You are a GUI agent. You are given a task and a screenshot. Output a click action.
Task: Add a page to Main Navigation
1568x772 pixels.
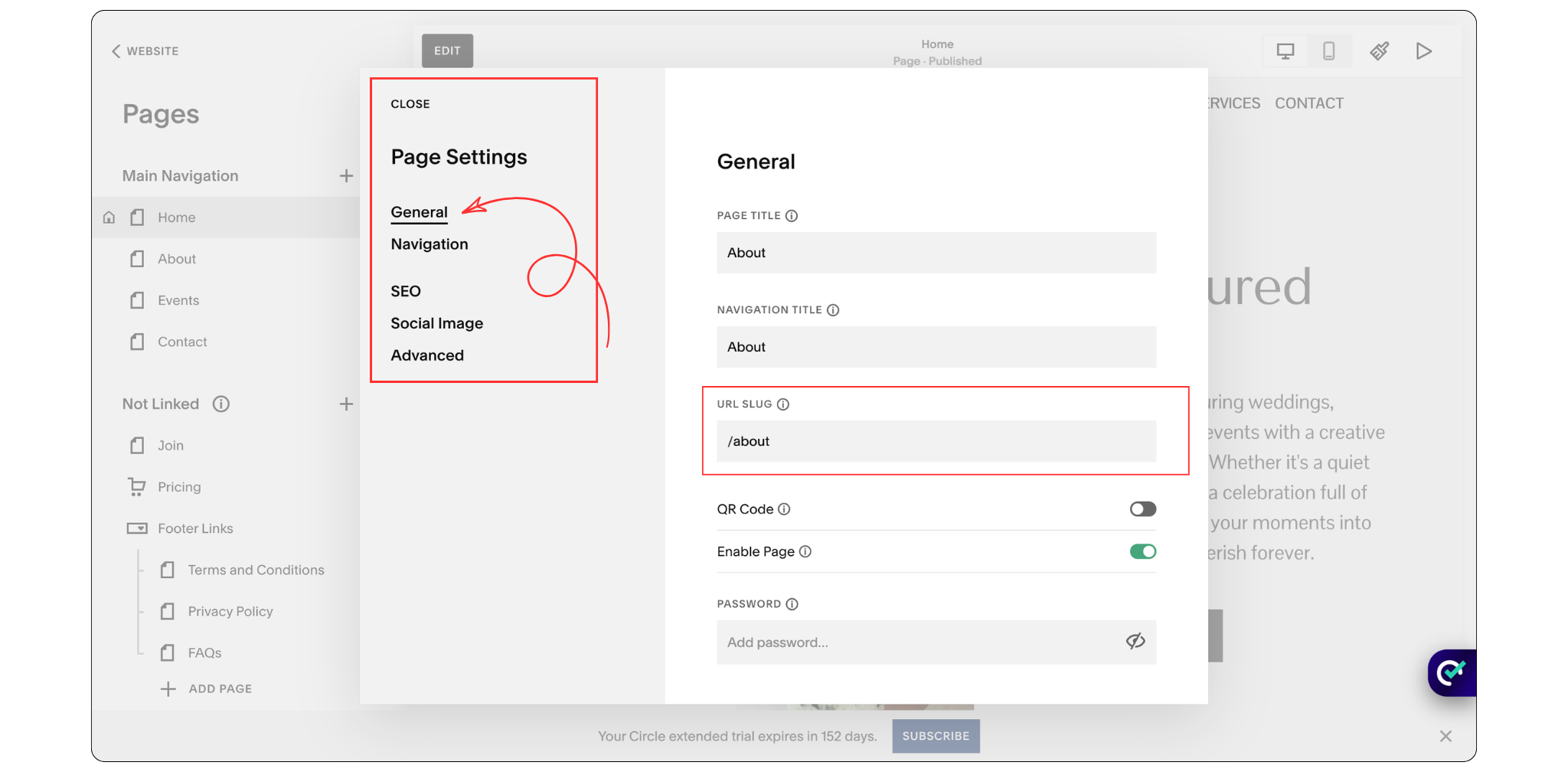tap(346, 176)
